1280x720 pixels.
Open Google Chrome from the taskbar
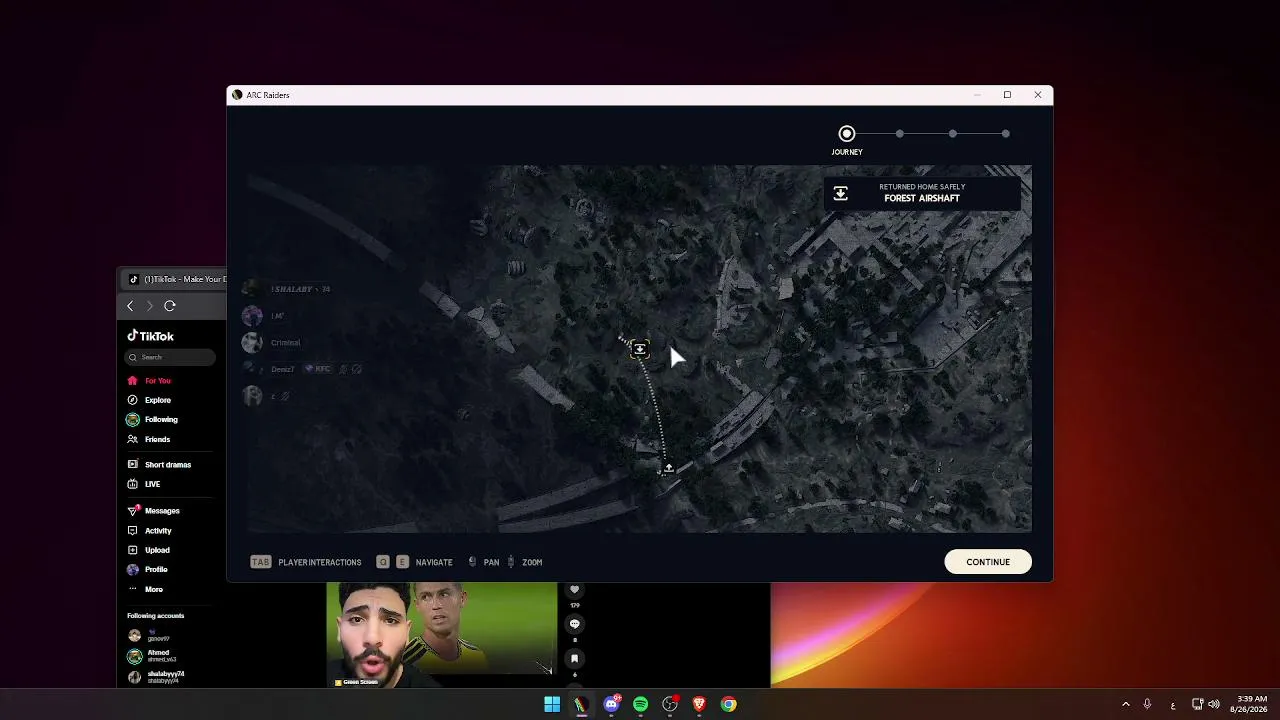pos(729,704)
